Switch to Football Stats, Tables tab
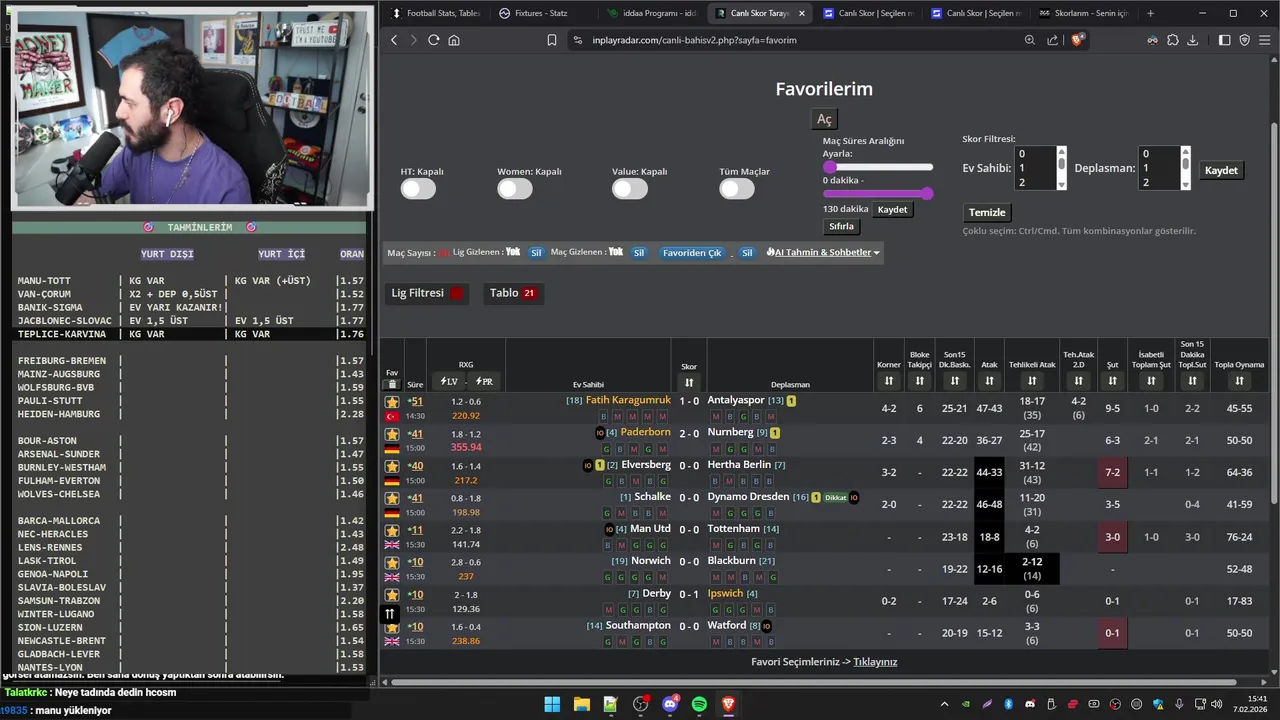The height and width of the screenshot is (720, 1280). click(x=436, y=13)
